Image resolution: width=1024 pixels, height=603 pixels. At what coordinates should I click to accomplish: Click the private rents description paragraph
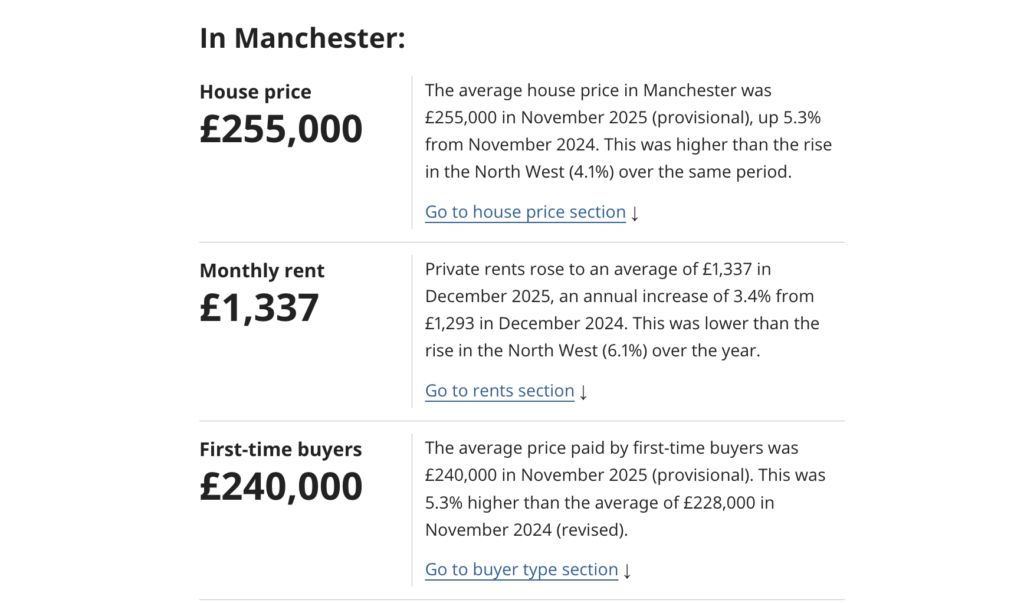click(620, 309)
